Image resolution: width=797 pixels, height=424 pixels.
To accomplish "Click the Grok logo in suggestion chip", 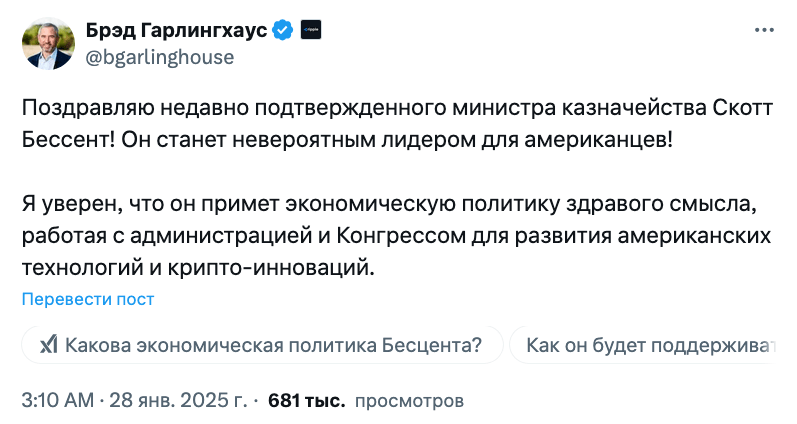I will click(x=49, y=345).
